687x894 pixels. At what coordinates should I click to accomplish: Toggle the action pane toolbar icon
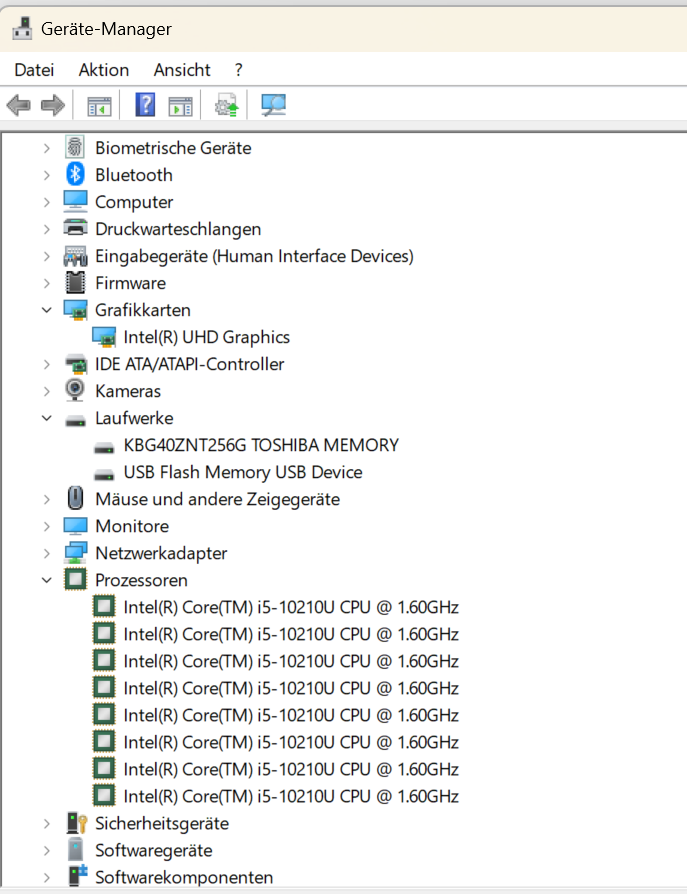181,107
